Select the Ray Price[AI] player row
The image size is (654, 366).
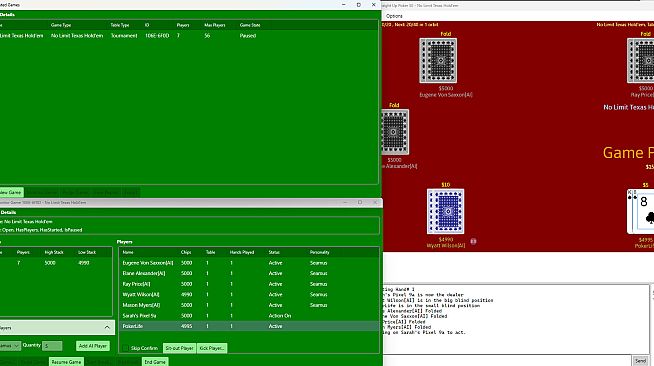(x=249, y=284)
